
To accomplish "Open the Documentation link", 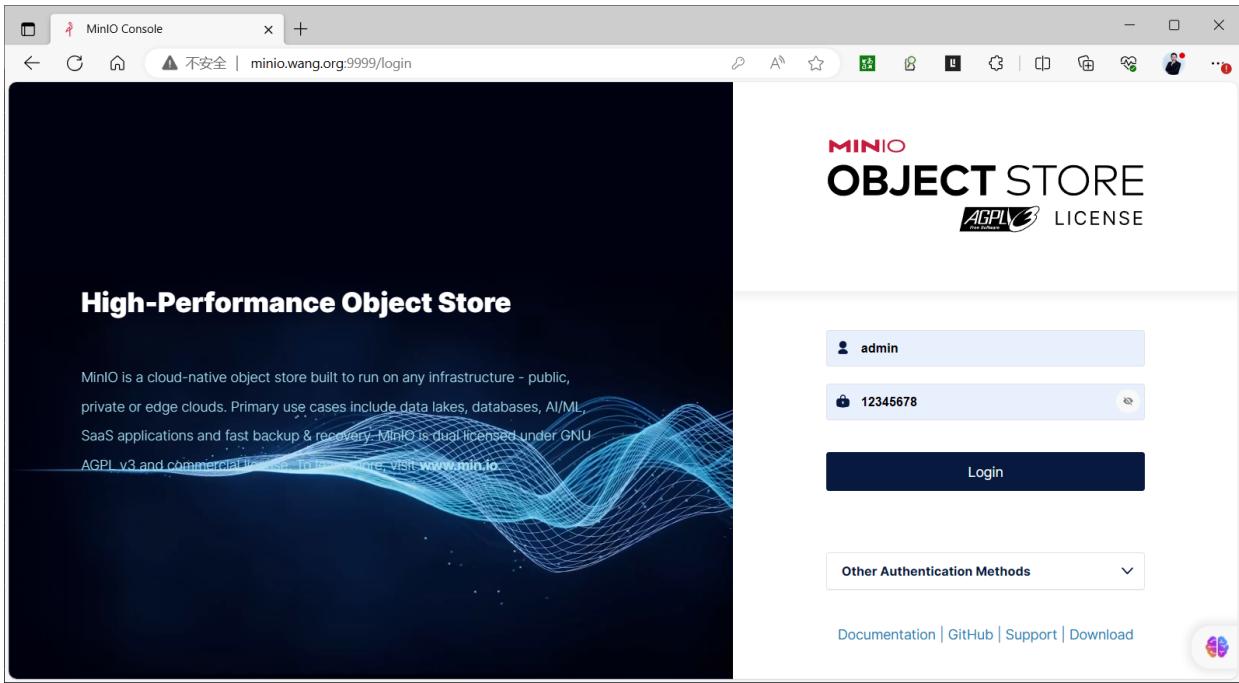I will point(886,634).
